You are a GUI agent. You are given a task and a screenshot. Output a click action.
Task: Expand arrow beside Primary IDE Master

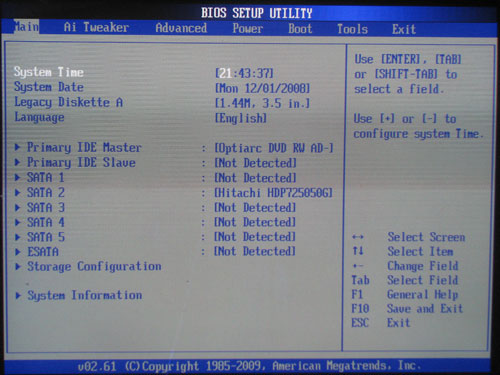coord(18,147)
